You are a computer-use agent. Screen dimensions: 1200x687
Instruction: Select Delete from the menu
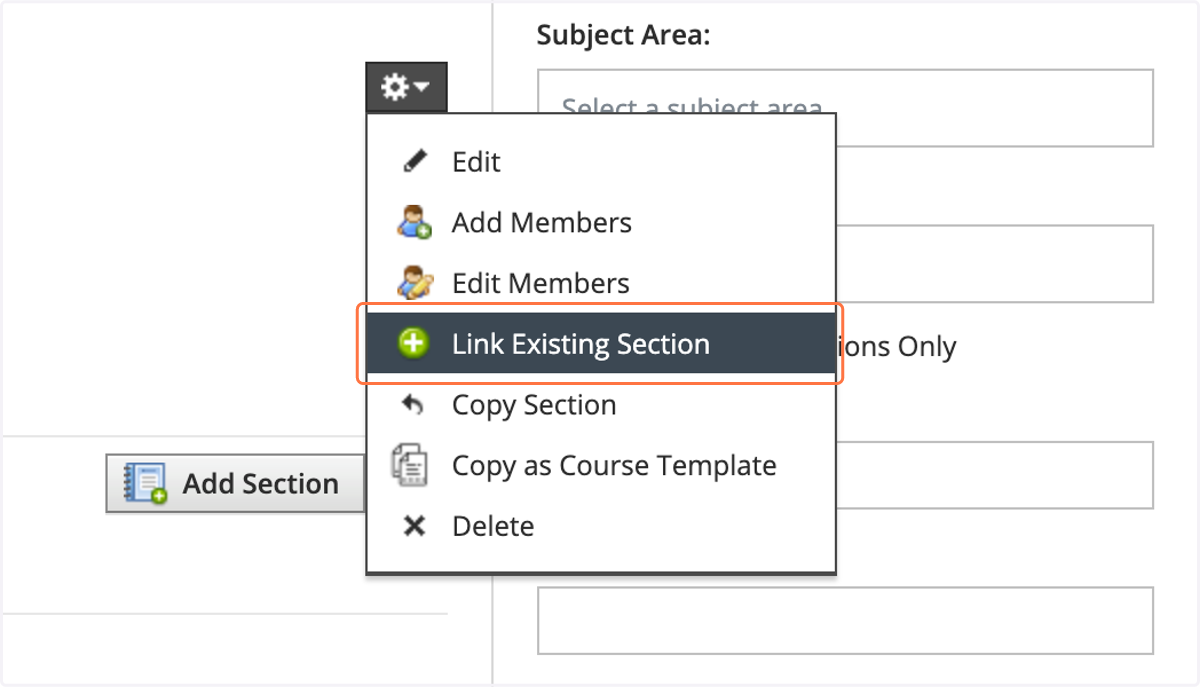pos(601,526)
